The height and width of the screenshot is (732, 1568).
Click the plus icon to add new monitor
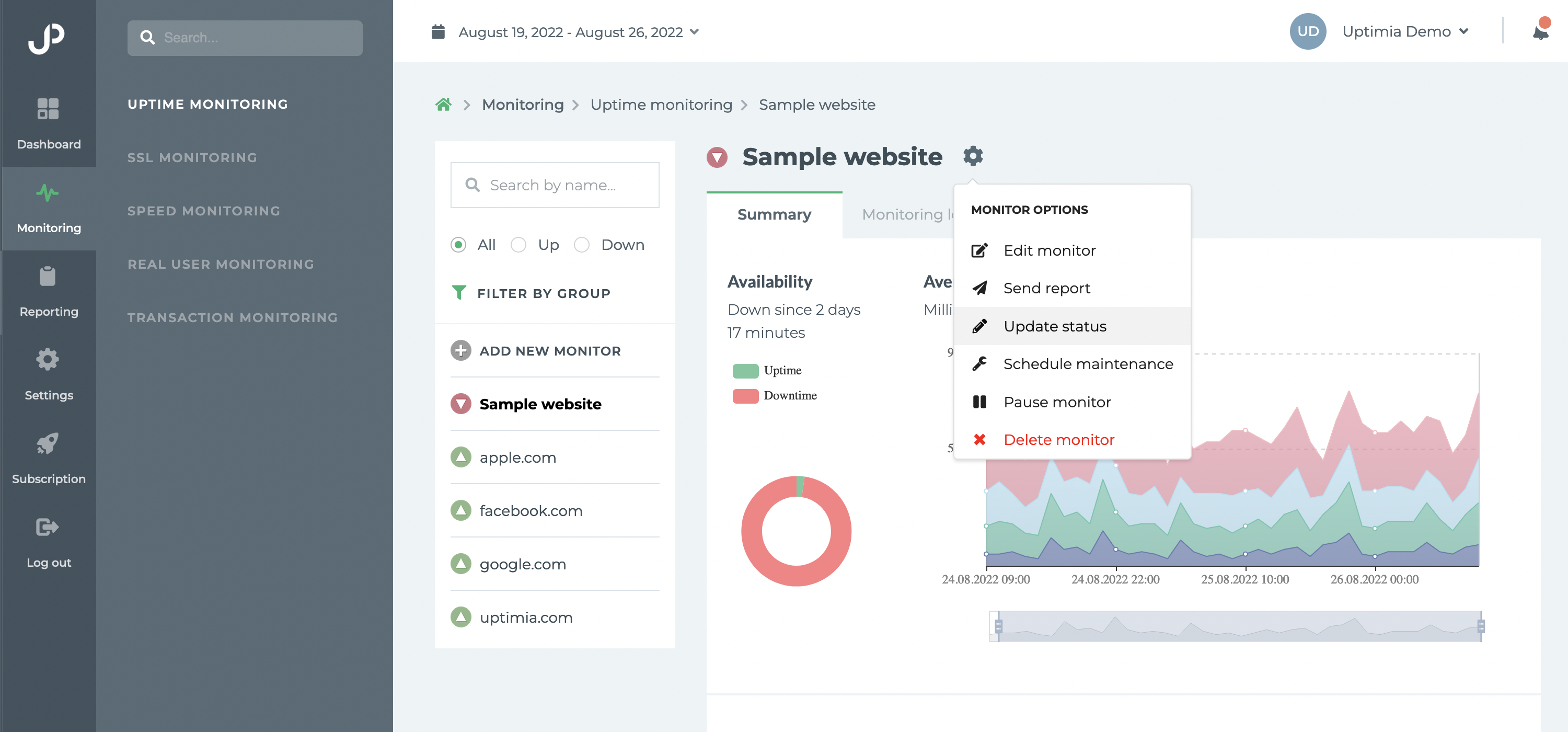461,351
